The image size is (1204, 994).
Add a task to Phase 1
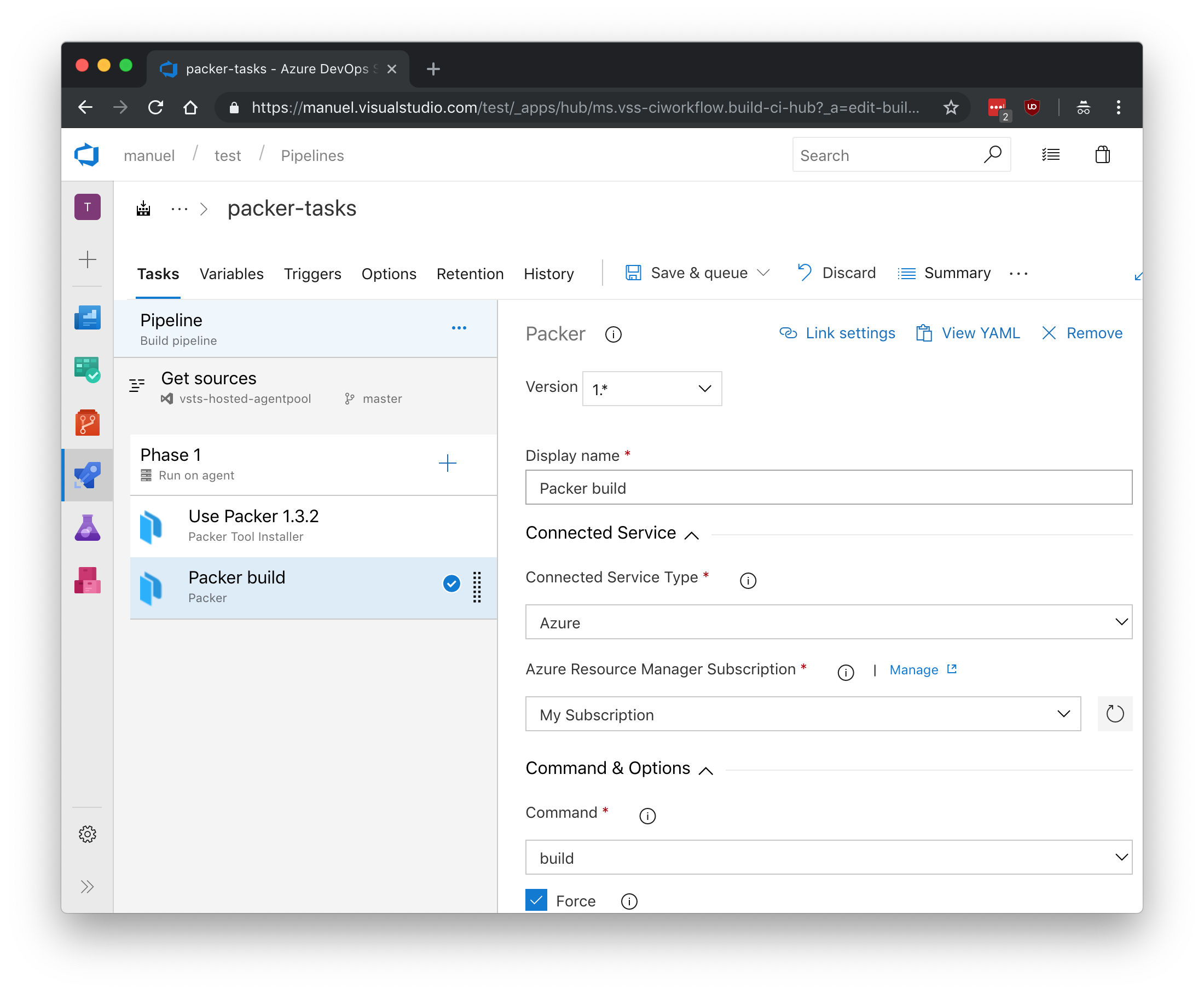click(447, 463)
